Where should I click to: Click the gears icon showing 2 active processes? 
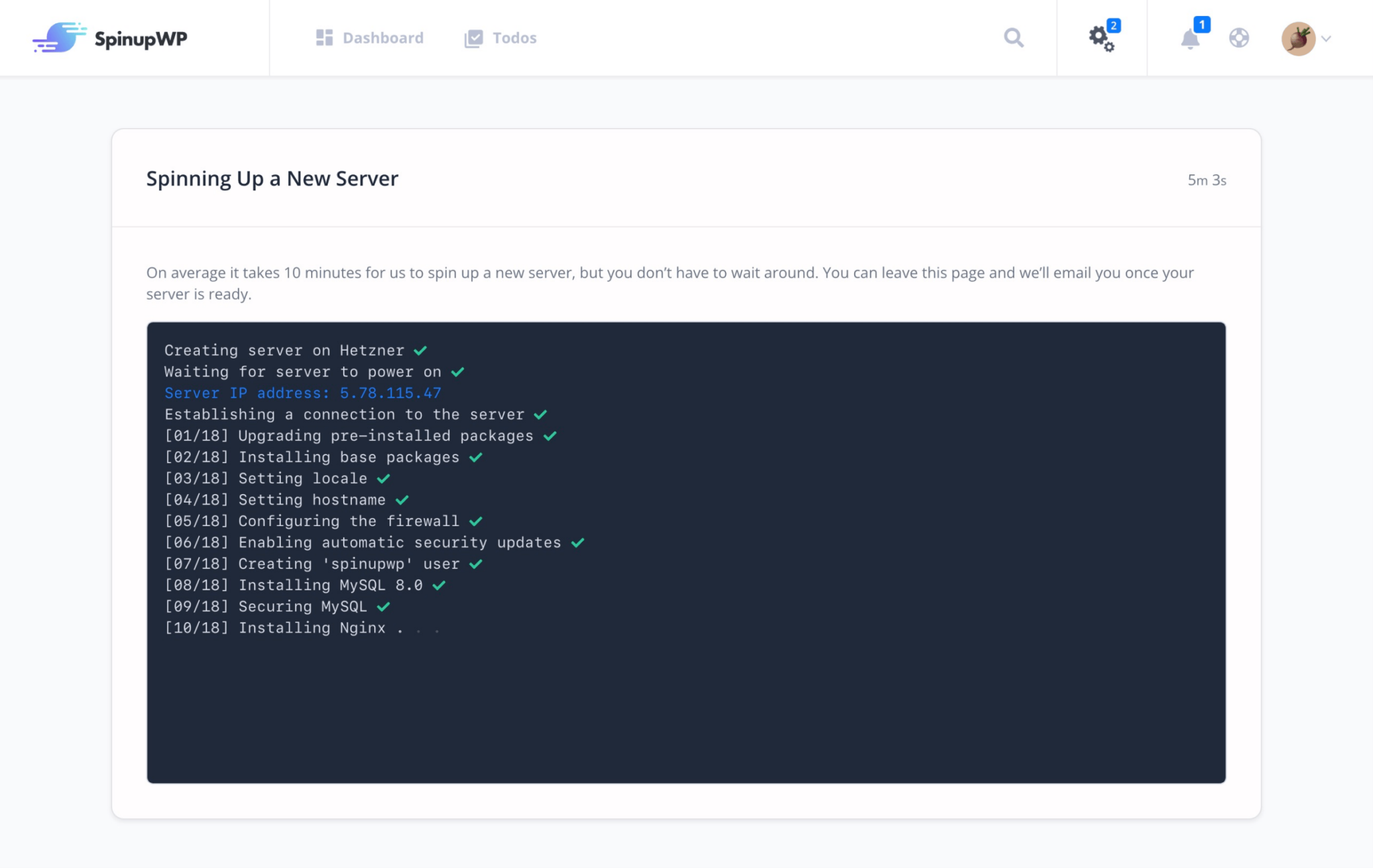[1099, 39]
